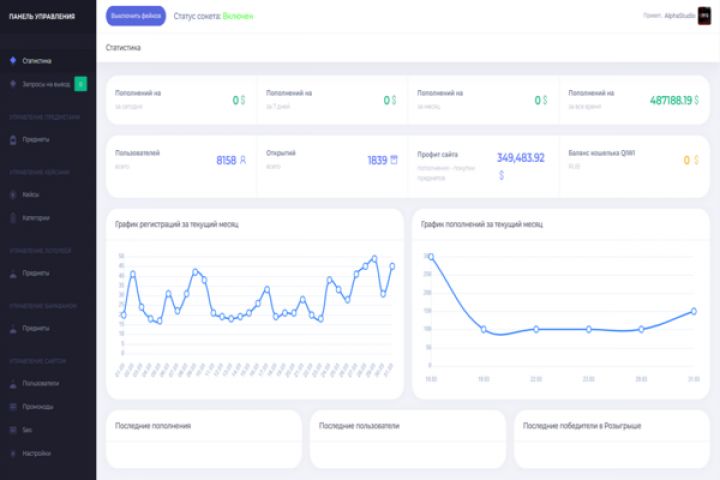Click the green counter badge on Запросы на вывод
Viewport: 720px width, 480px height.
point(81,84)
